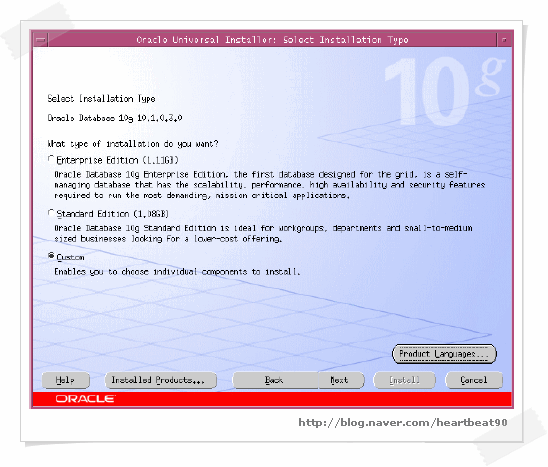548x467 pixels.
Task: Cancel the Oracle installation
Action: (474, 380)
